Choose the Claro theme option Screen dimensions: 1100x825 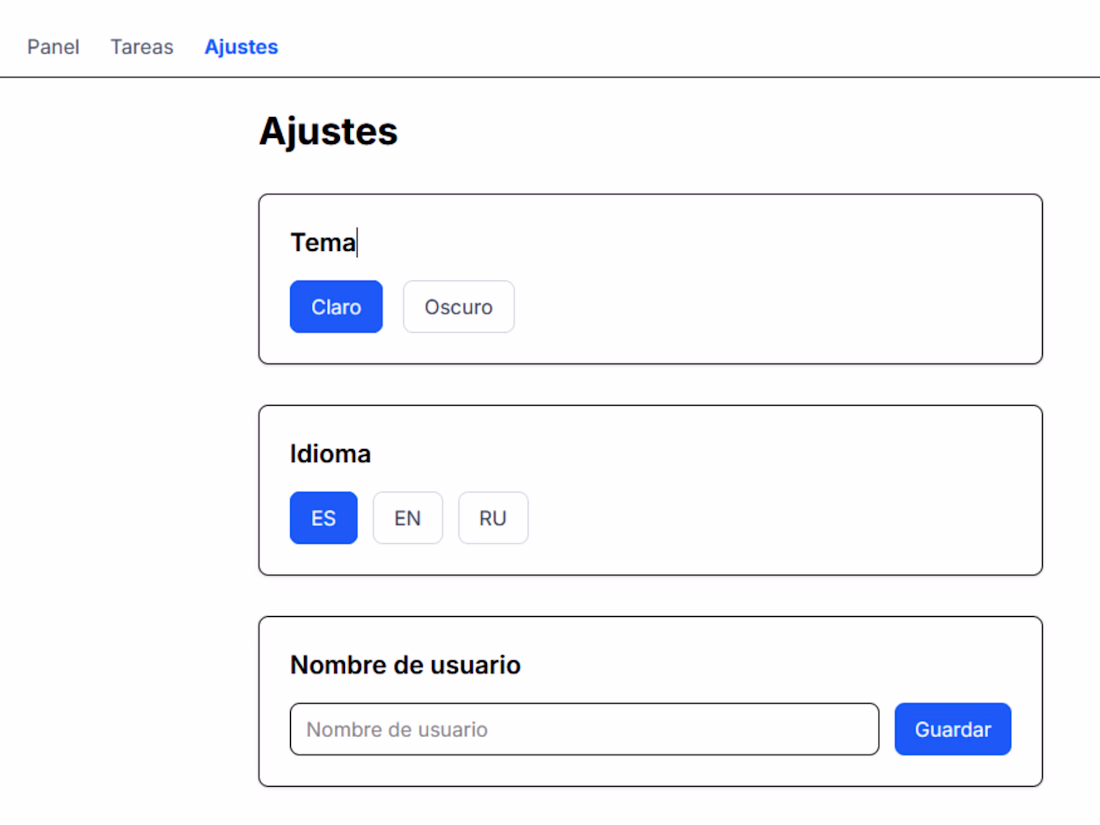[336, 307]
